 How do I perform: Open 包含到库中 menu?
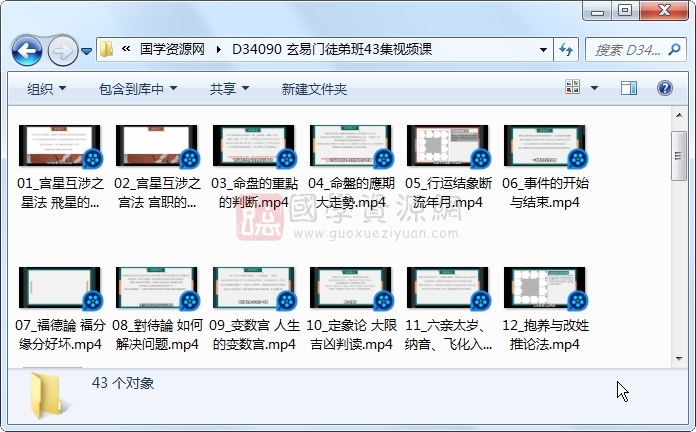(x=138, y=89)
